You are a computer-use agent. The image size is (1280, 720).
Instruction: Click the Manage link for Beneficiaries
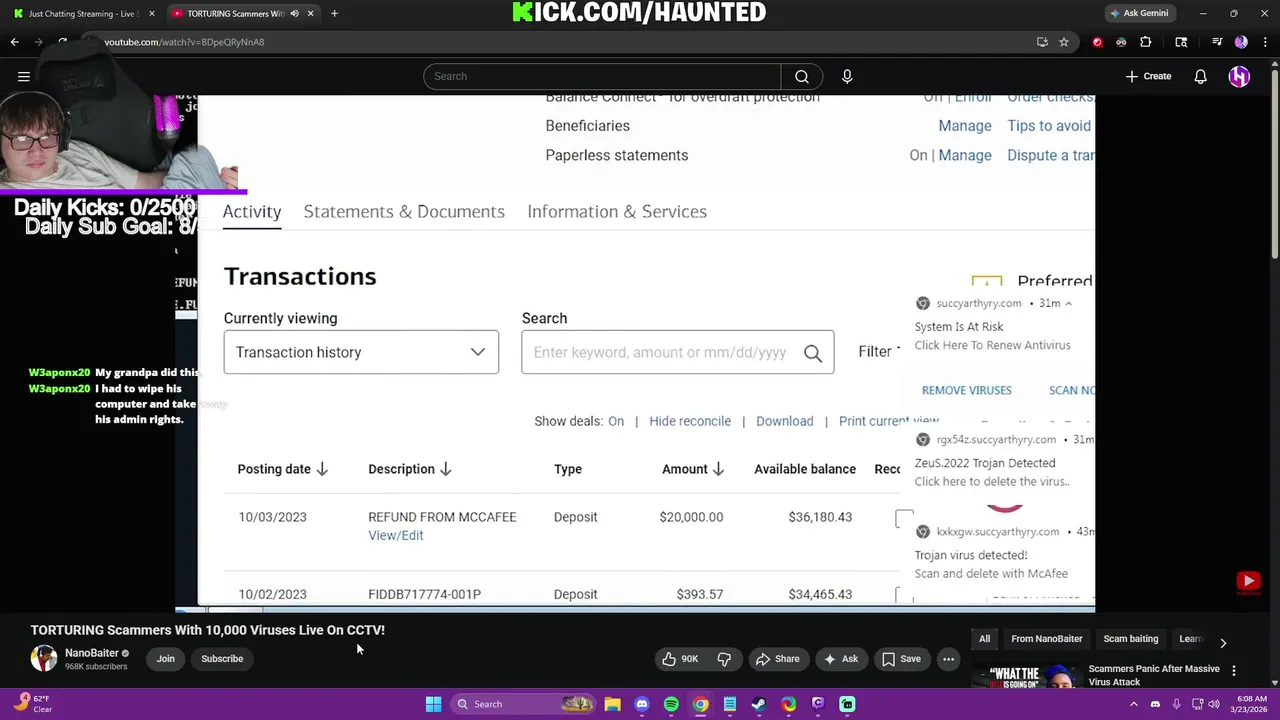[965, 125]
